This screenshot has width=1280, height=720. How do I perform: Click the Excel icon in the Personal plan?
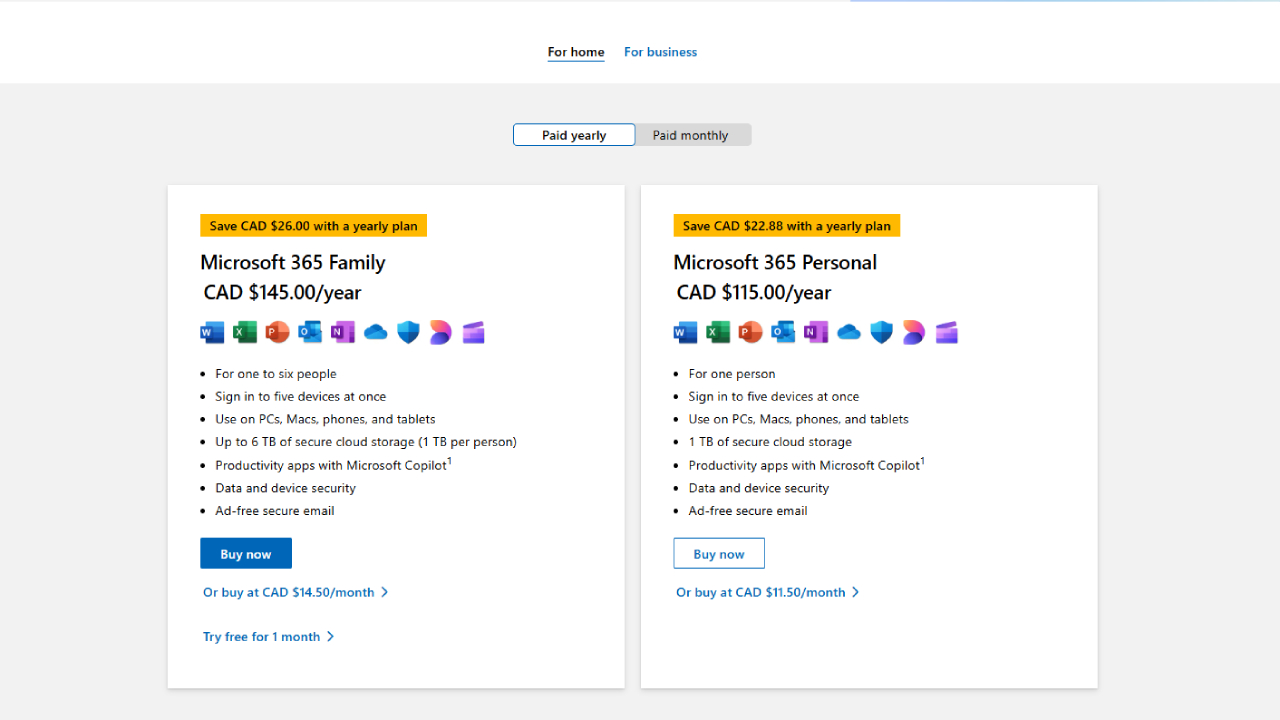tap(718, 332)
